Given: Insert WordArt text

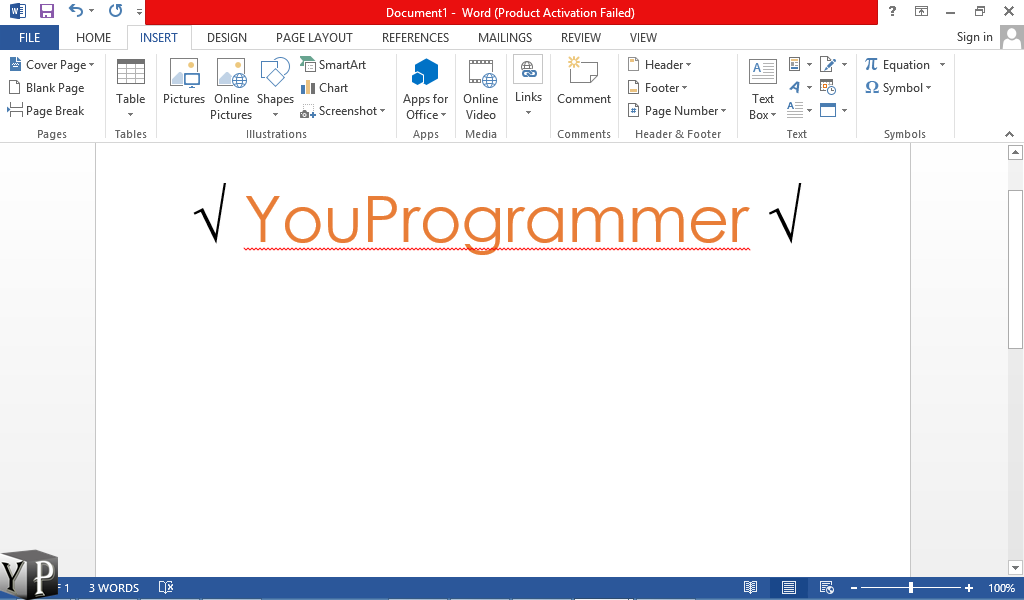Looking at the screenshot, I should (800, 87).
